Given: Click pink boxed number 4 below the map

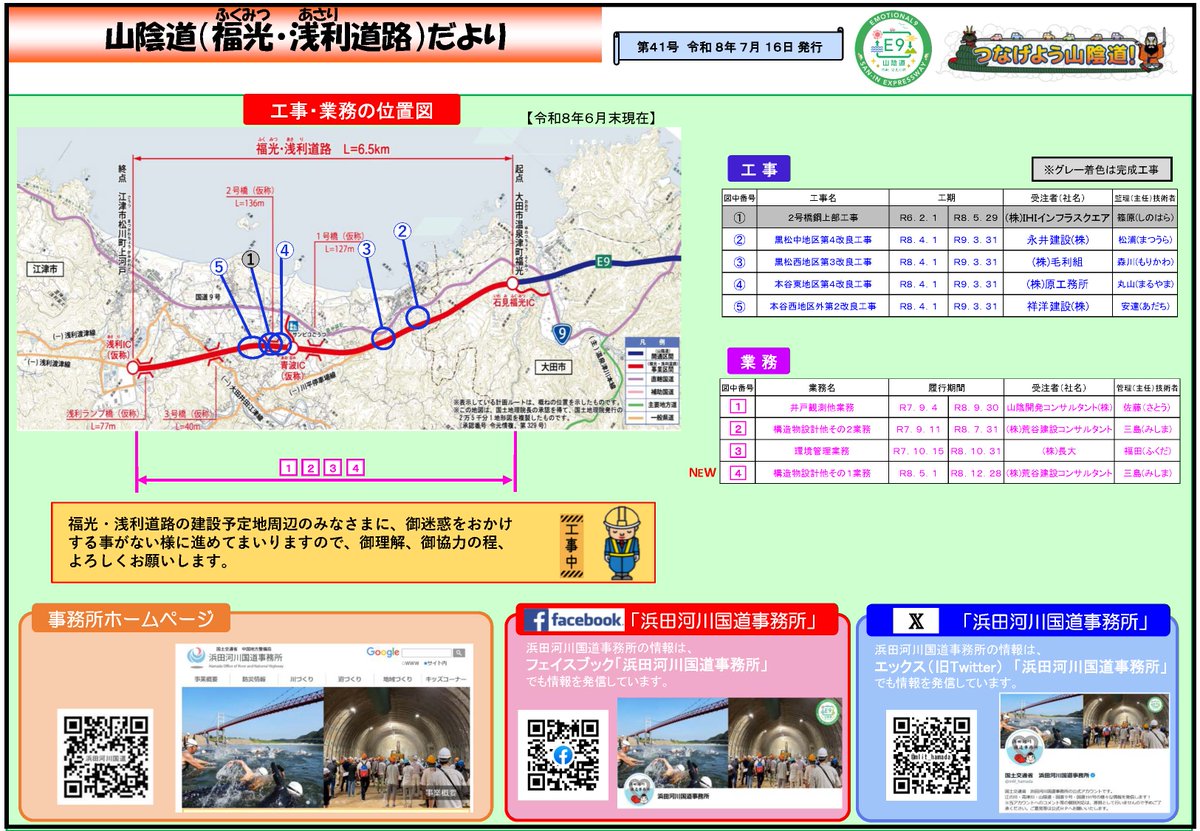Looking at the screenshot, I should click(x=354, y=467).
